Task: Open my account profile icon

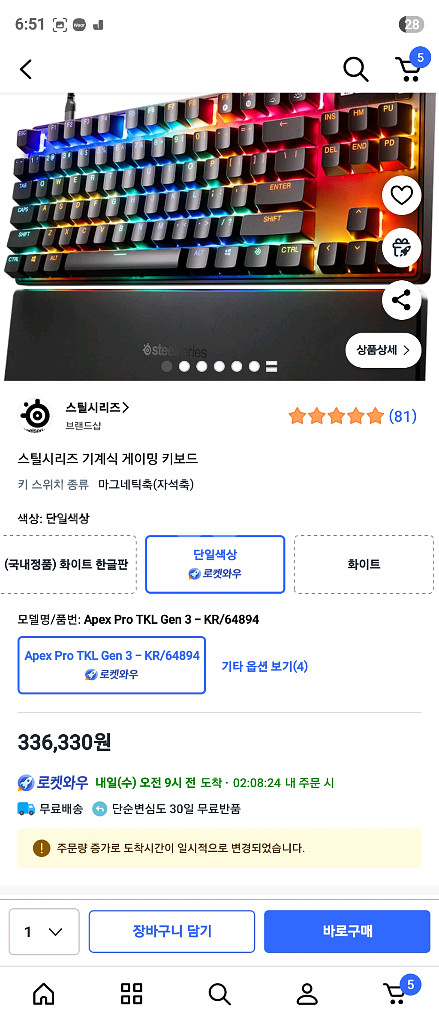Action: pyautogui.click(x=306, y=993)
